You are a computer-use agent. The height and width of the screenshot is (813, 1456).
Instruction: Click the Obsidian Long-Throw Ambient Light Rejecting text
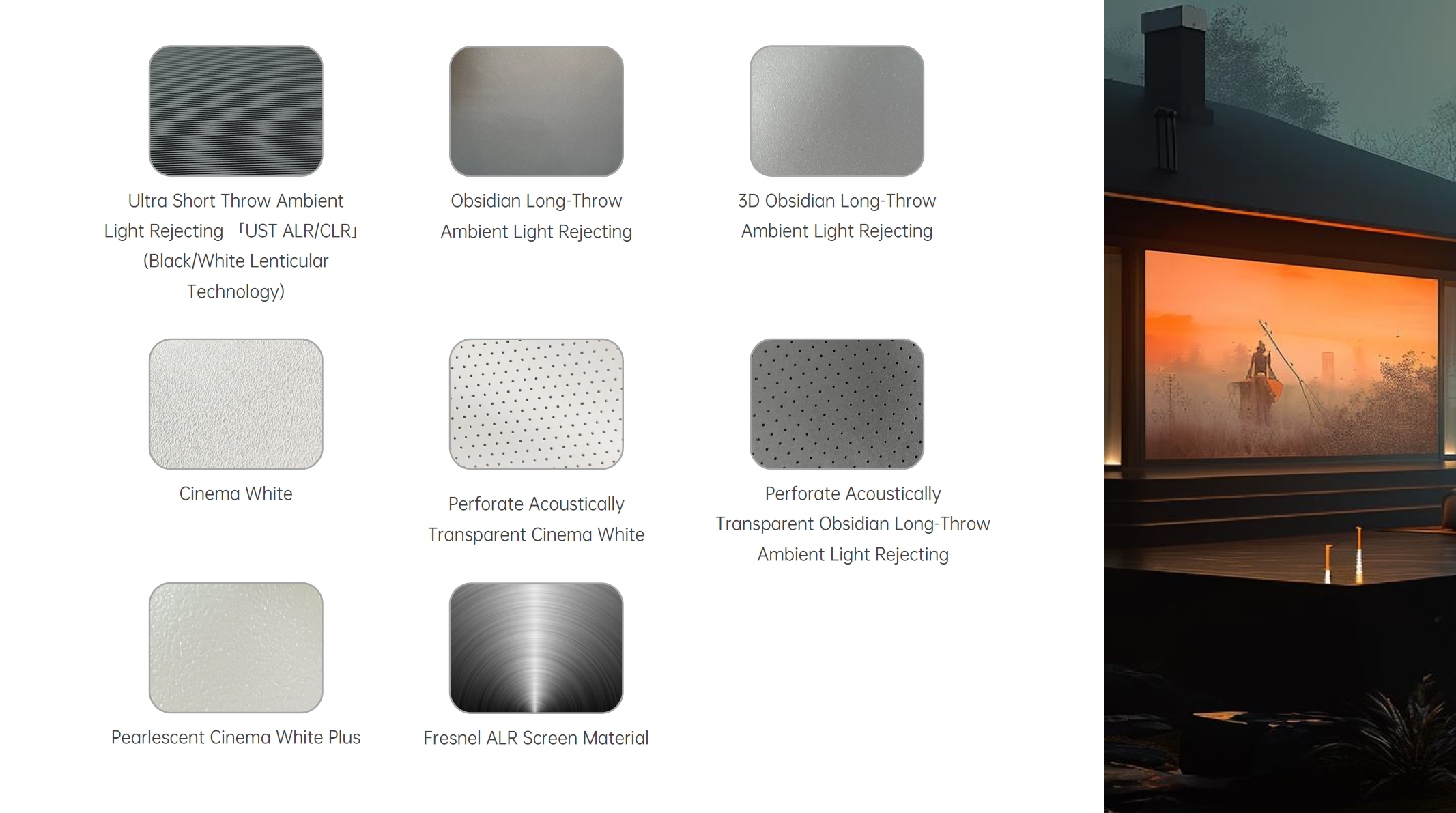pyautogui.click(x=537, y=216)
